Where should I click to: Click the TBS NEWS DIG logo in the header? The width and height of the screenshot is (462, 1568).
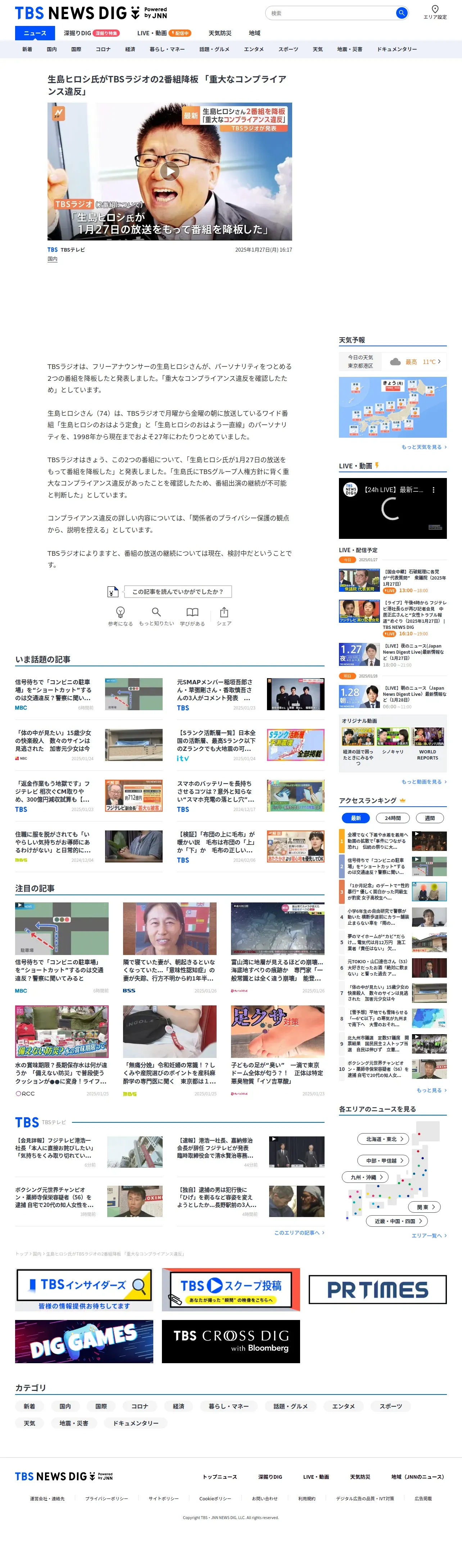91,13
